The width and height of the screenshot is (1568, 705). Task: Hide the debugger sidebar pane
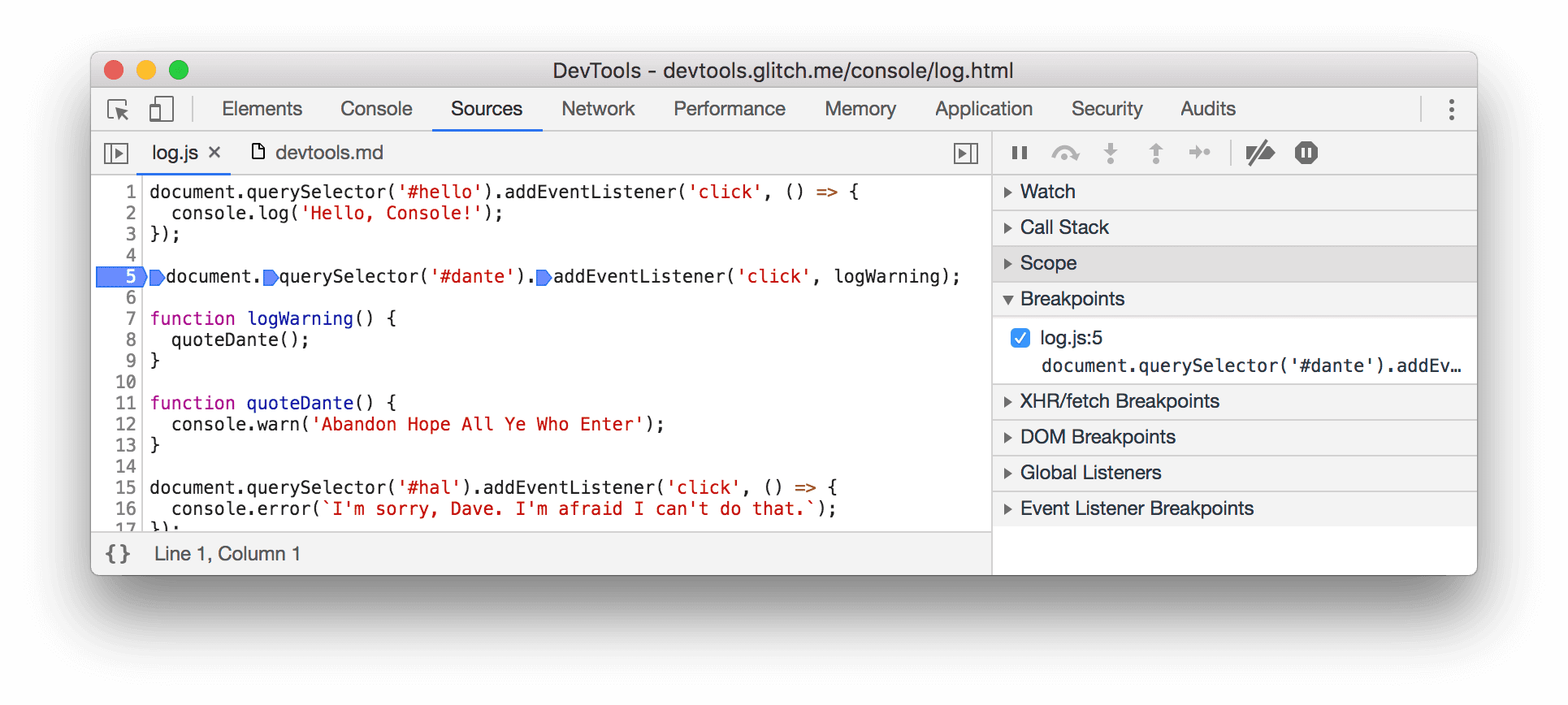(x=965, y=154)
